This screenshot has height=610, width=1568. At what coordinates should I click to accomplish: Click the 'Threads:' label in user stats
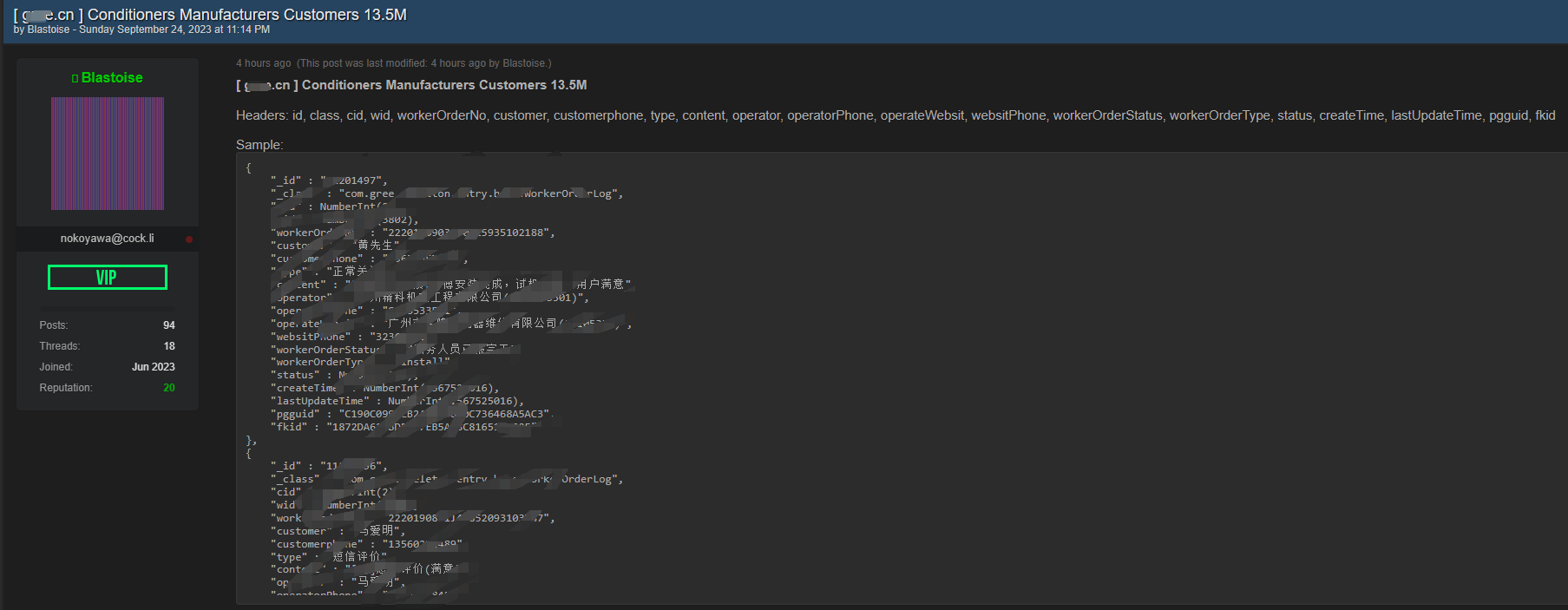59,346
